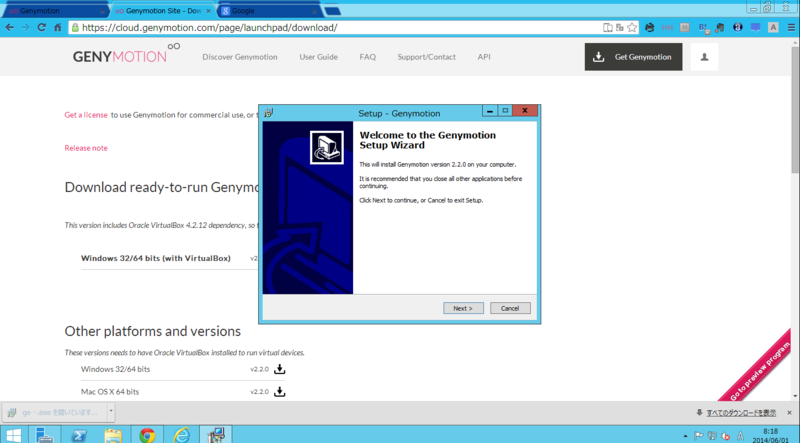Click the IME 'A' input mode indicator
The image size is (800, 443).
tap(740, 436)
